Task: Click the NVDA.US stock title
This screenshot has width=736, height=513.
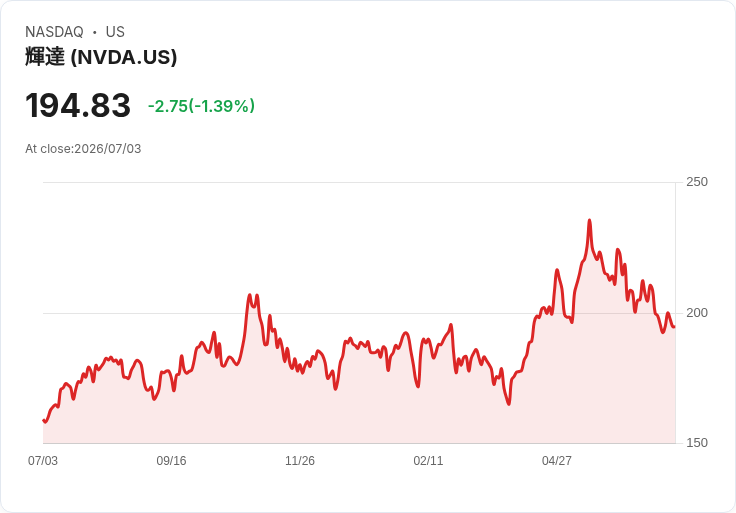Action: click(101, 57)
